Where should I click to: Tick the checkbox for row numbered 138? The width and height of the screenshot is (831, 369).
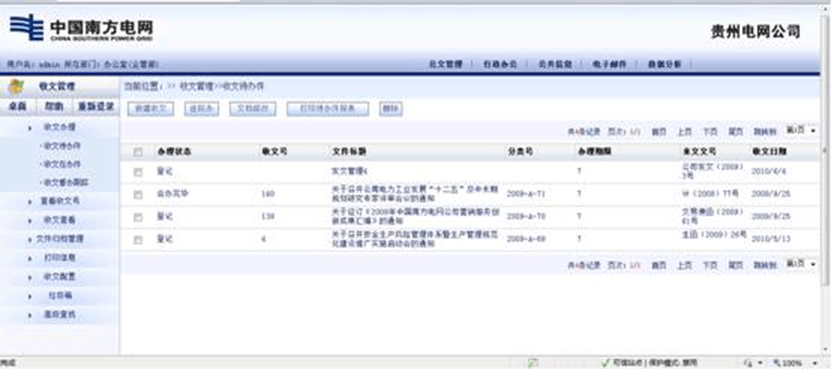(138, 217)
